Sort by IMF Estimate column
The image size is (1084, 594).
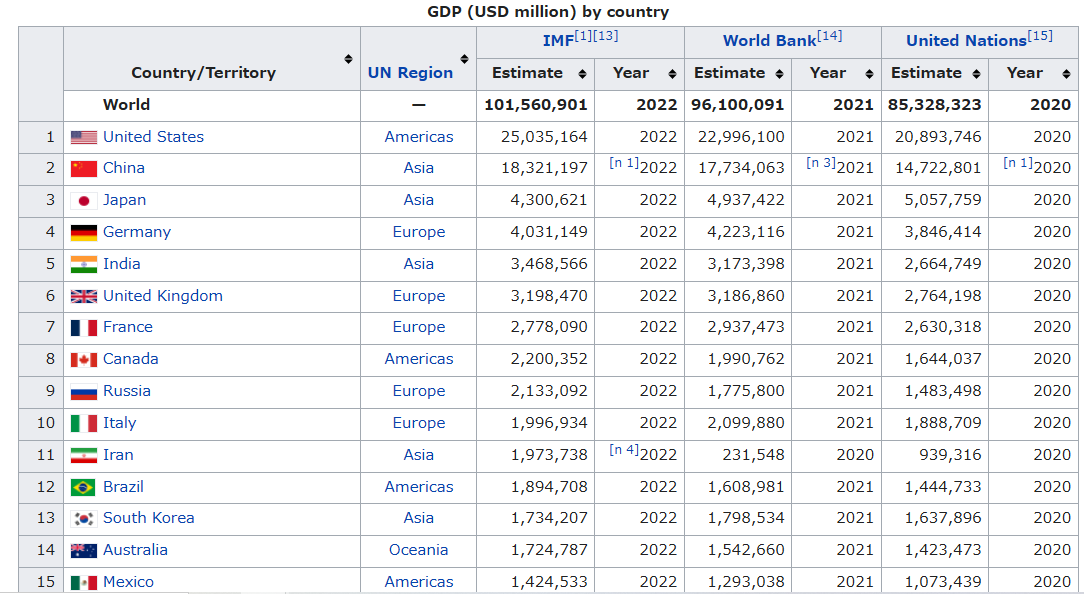coord(583,74)
